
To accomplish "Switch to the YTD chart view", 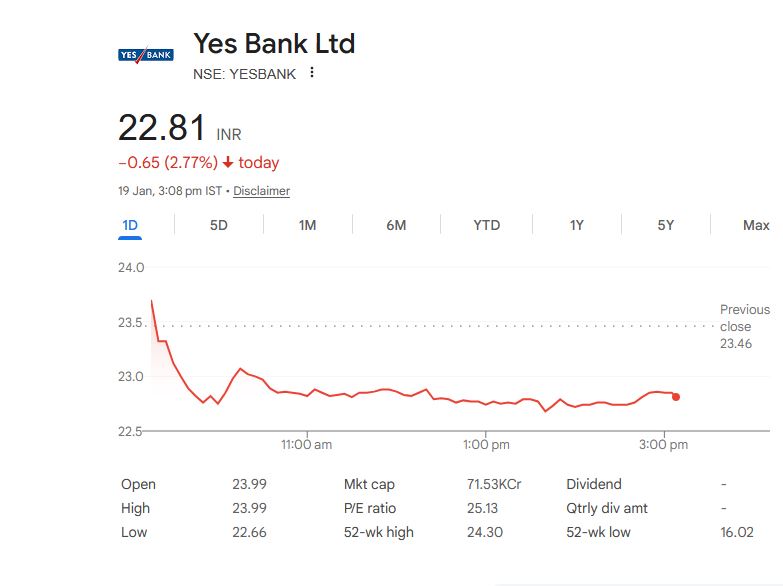I will (486, 225).
